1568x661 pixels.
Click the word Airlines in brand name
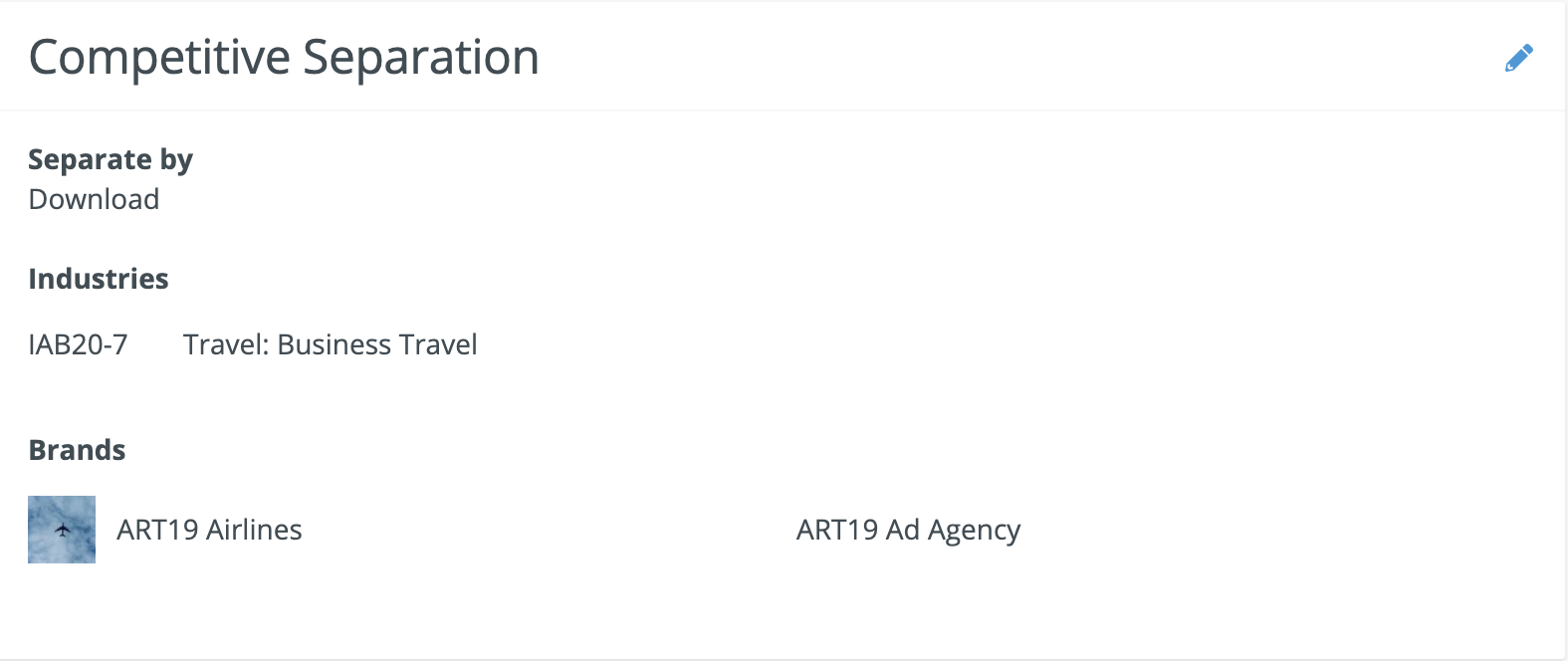pyautogui.click(x=255, y=530)
